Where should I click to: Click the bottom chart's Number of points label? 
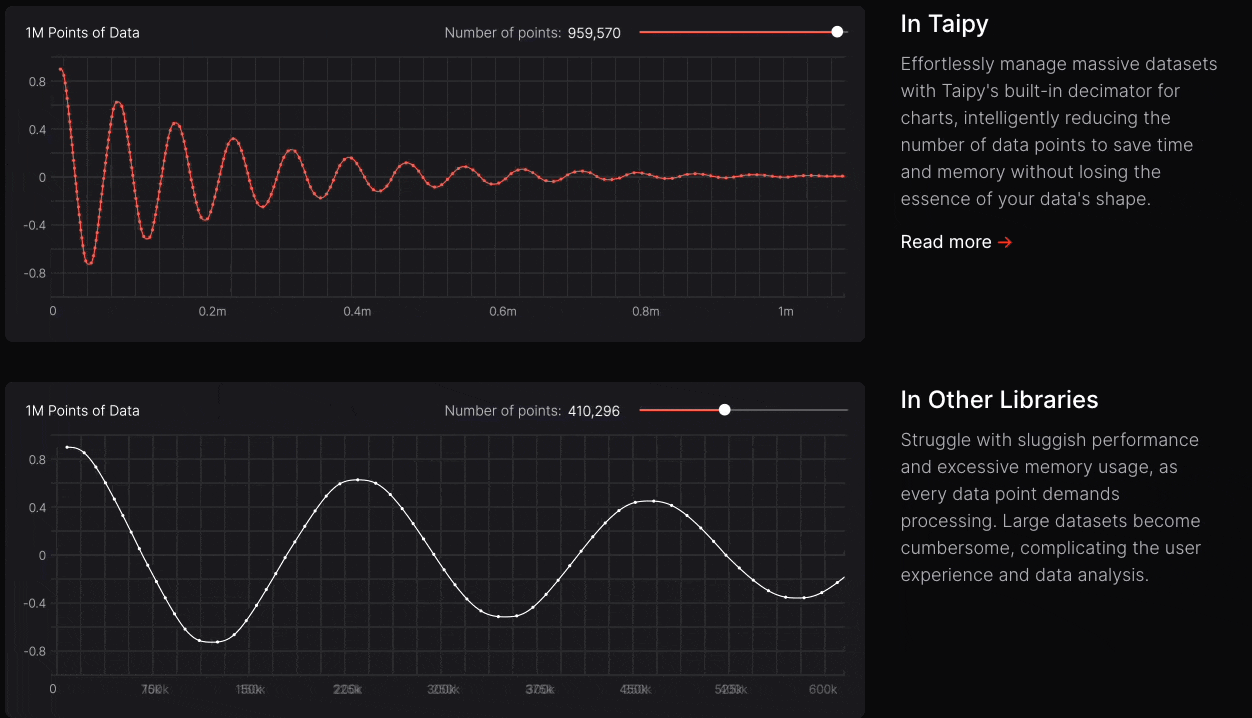pyautogui.click(x=503, y=411)
